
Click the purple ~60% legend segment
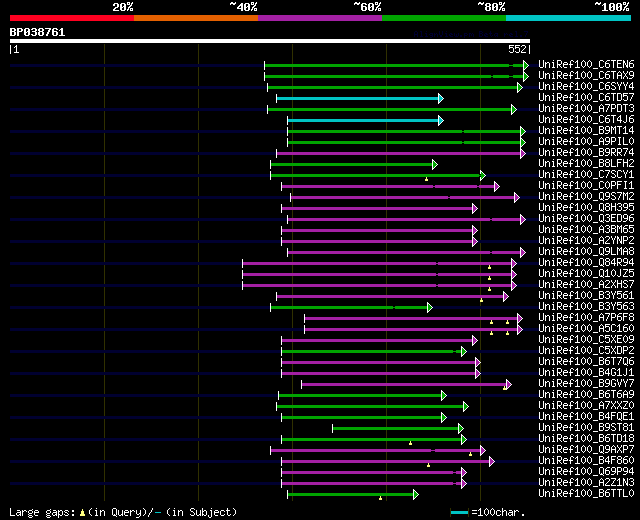(320, 18)
